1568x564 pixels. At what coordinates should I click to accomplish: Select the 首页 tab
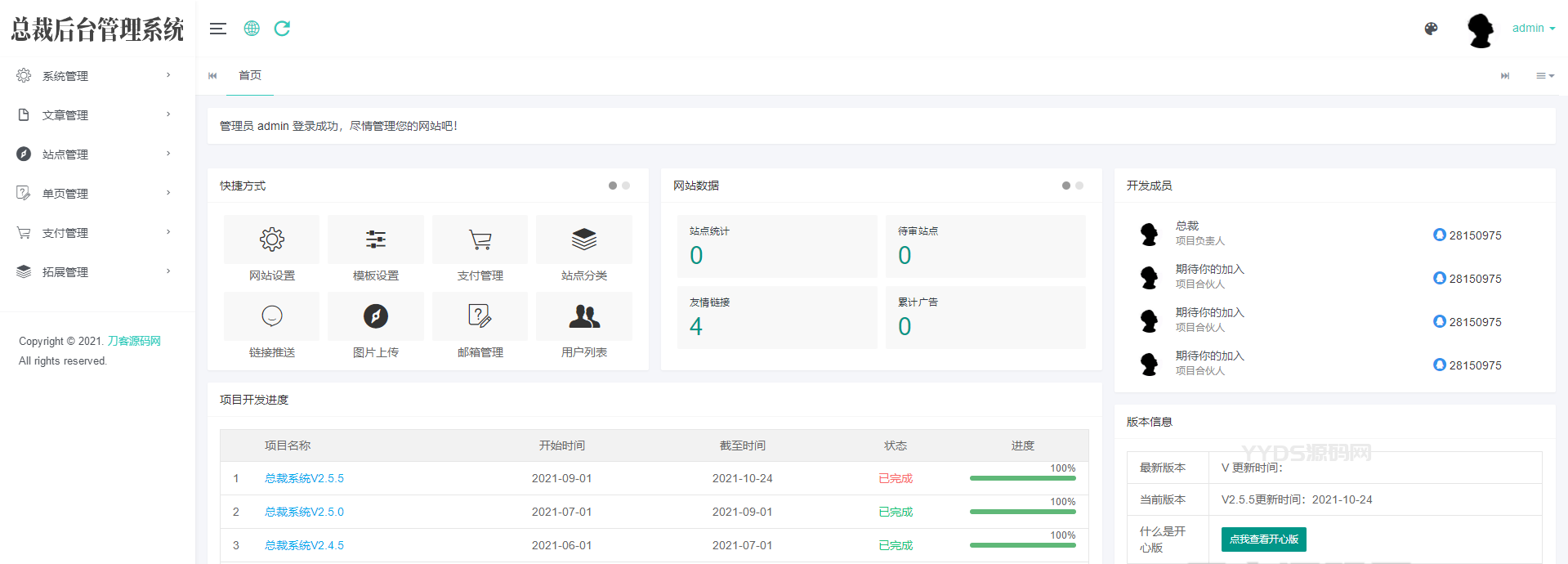(250, 75)
